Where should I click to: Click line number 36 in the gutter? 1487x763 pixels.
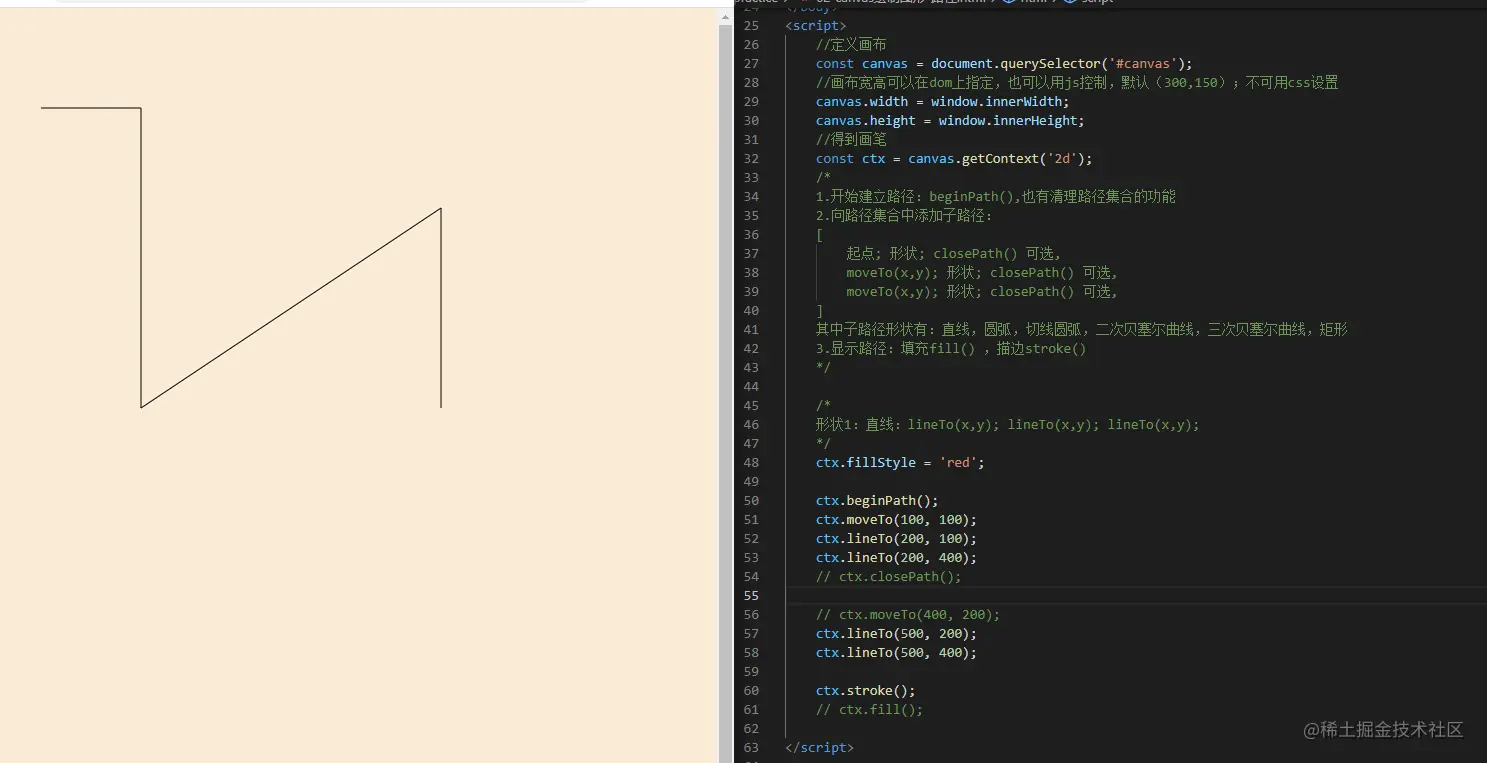pyautogui.click(x=751, y=234)
